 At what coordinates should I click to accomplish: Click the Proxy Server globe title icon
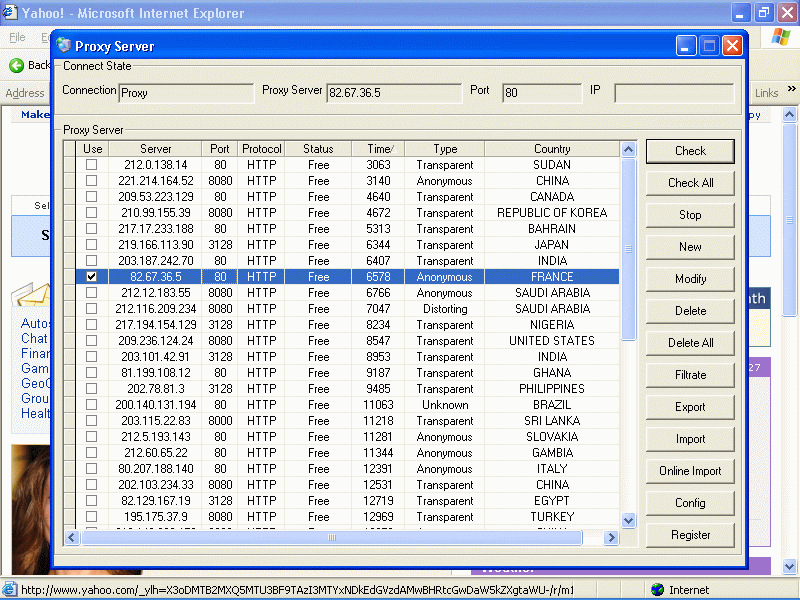tap(64, 45)
